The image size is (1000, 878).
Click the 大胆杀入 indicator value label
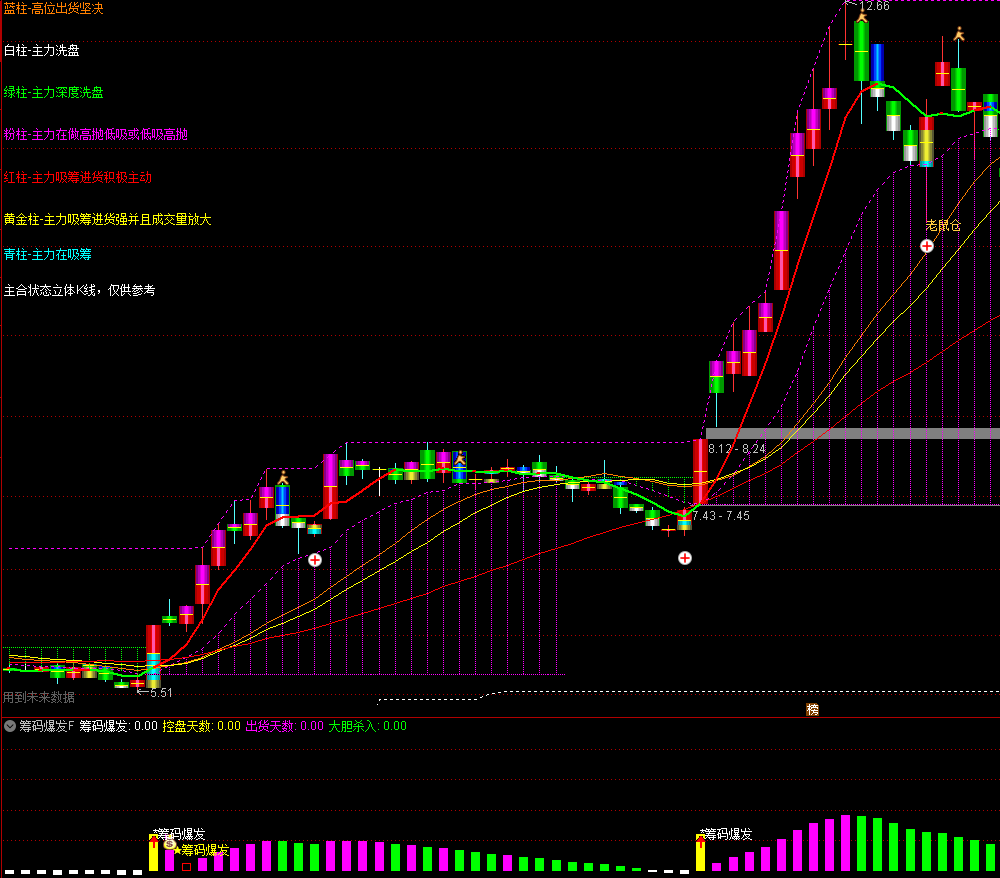367,726
